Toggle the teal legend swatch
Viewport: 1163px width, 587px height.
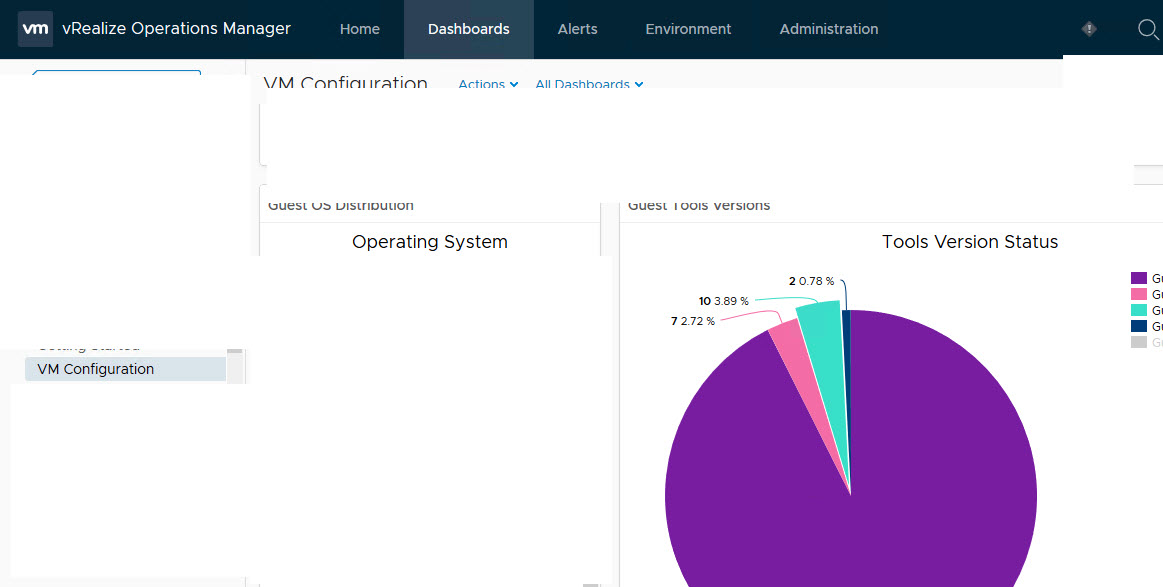click(x=1138, y=310)
